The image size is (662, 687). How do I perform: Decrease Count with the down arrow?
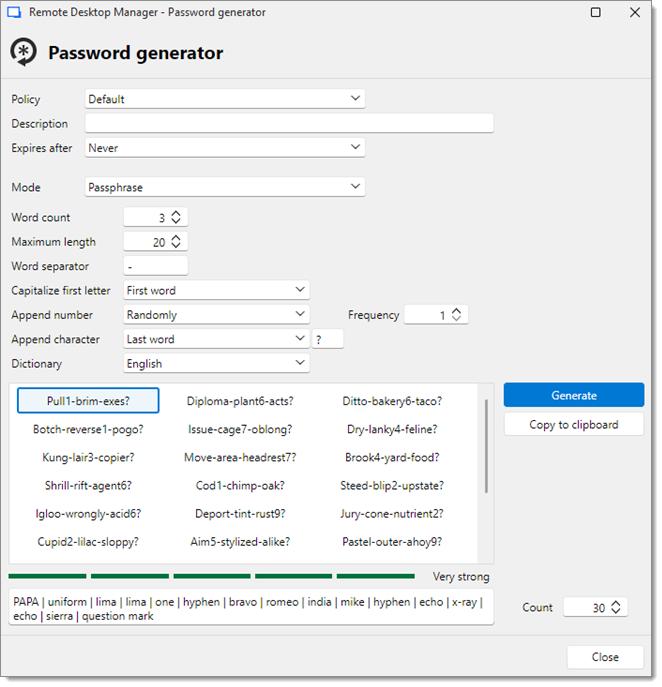[616, 611]
